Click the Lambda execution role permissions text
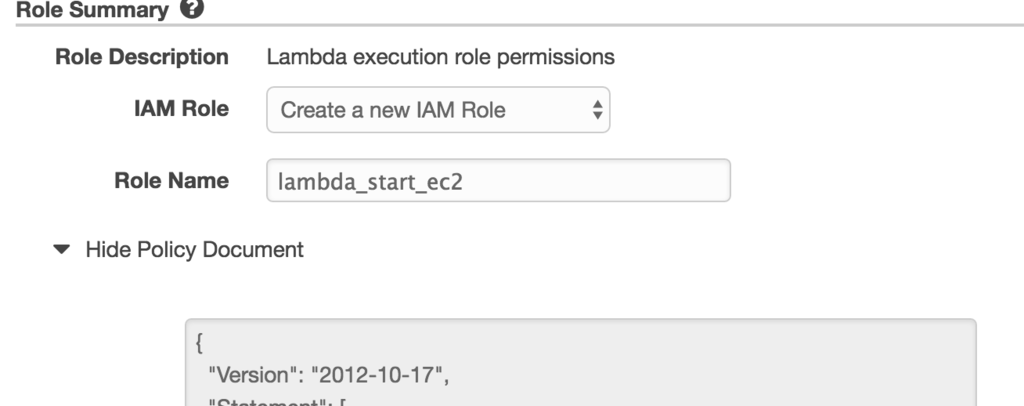1024x406 pixels. tap(440, 57)
